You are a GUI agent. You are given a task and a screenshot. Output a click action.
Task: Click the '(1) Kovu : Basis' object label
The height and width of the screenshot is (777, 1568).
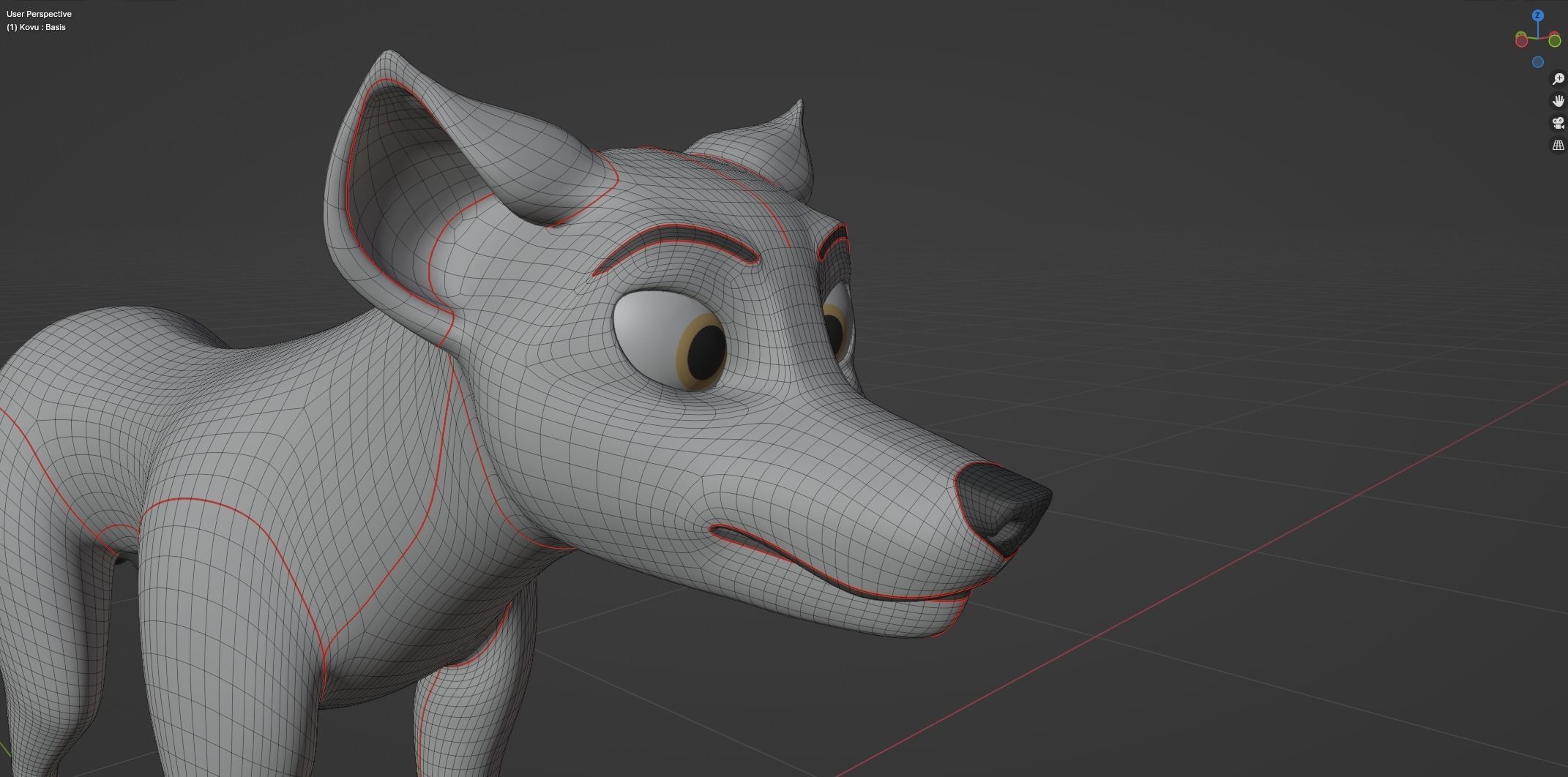click(x=36, y=27)
